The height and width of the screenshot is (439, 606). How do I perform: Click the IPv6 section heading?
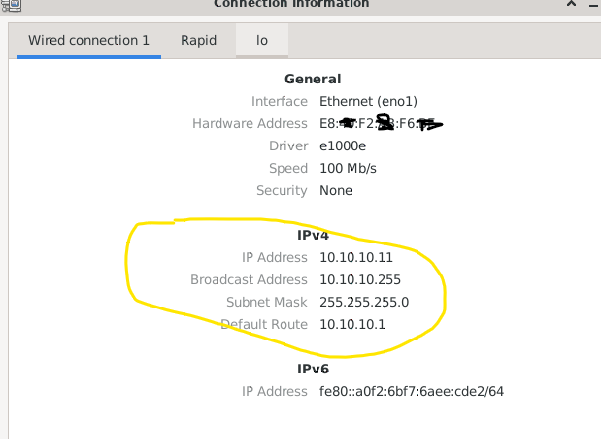pos(313,369)
